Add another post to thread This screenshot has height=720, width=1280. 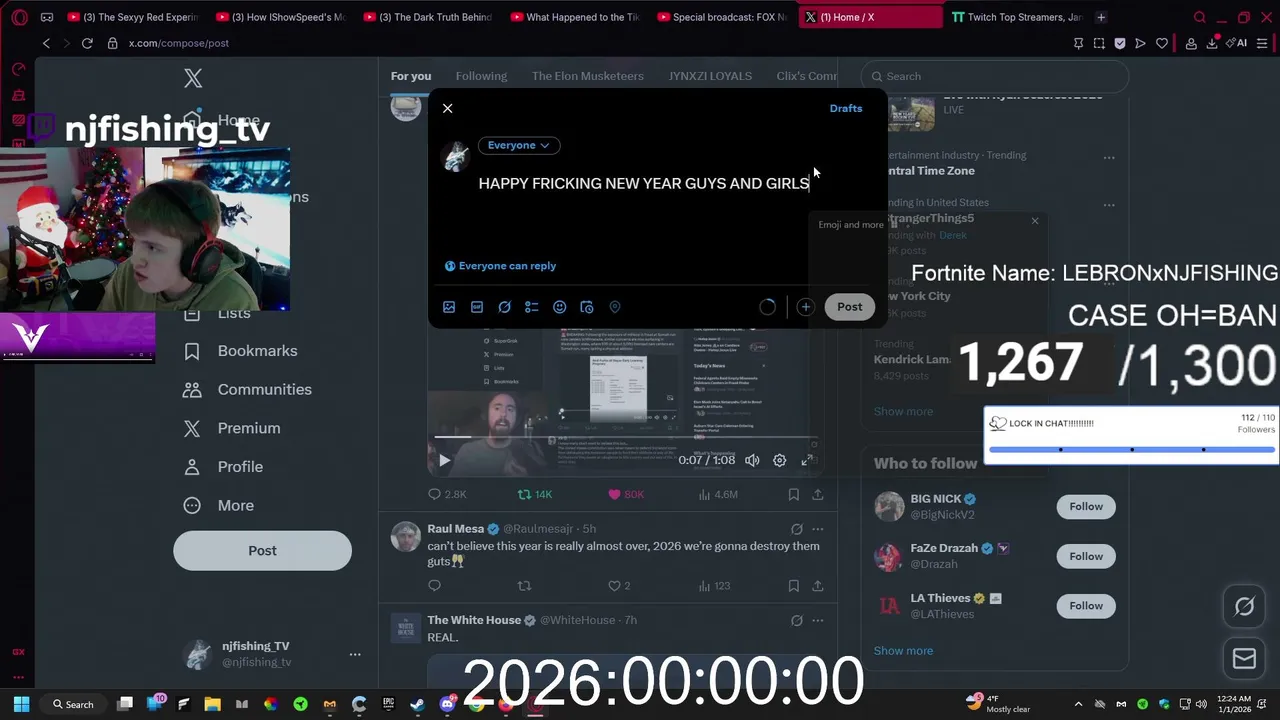tap(805, 307)
